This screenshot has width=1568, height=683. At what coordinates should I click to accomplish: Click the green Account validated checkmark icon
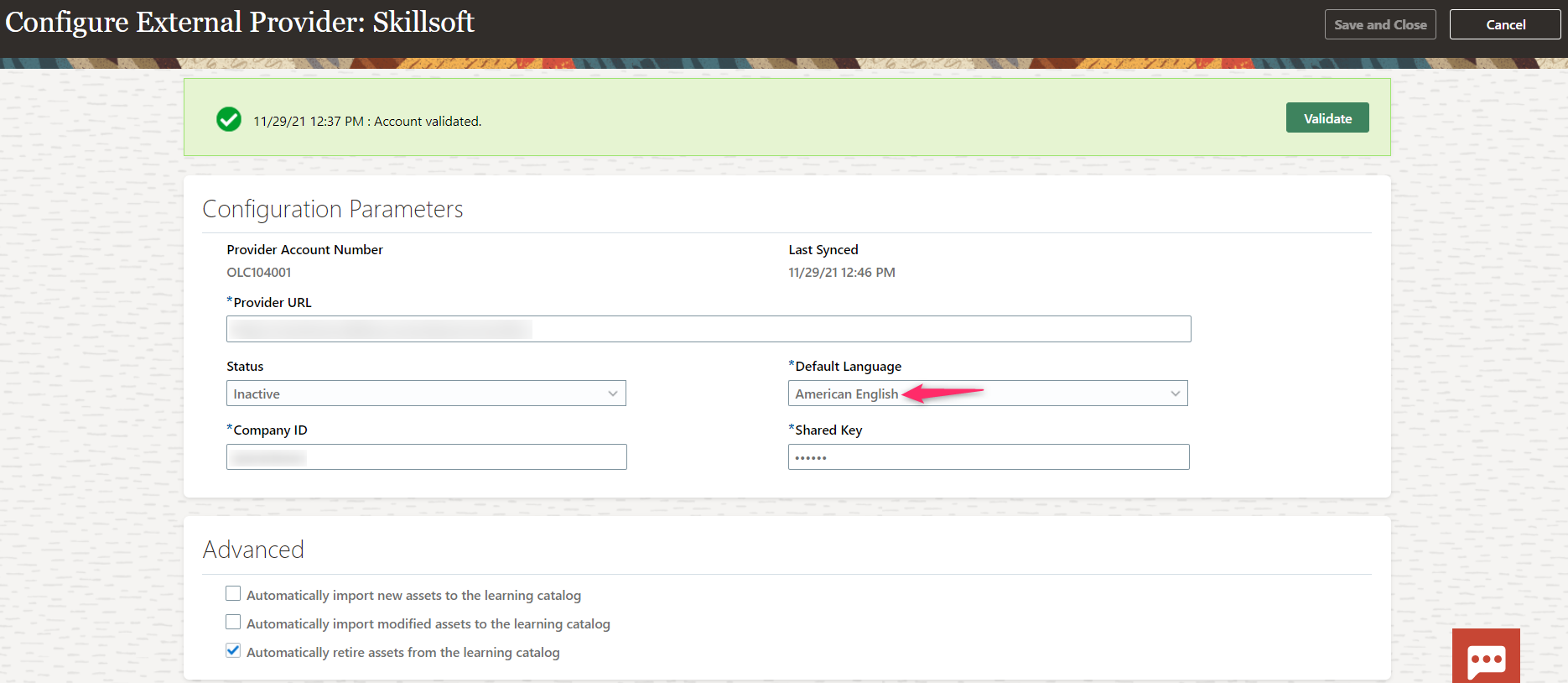coord(229,120)
